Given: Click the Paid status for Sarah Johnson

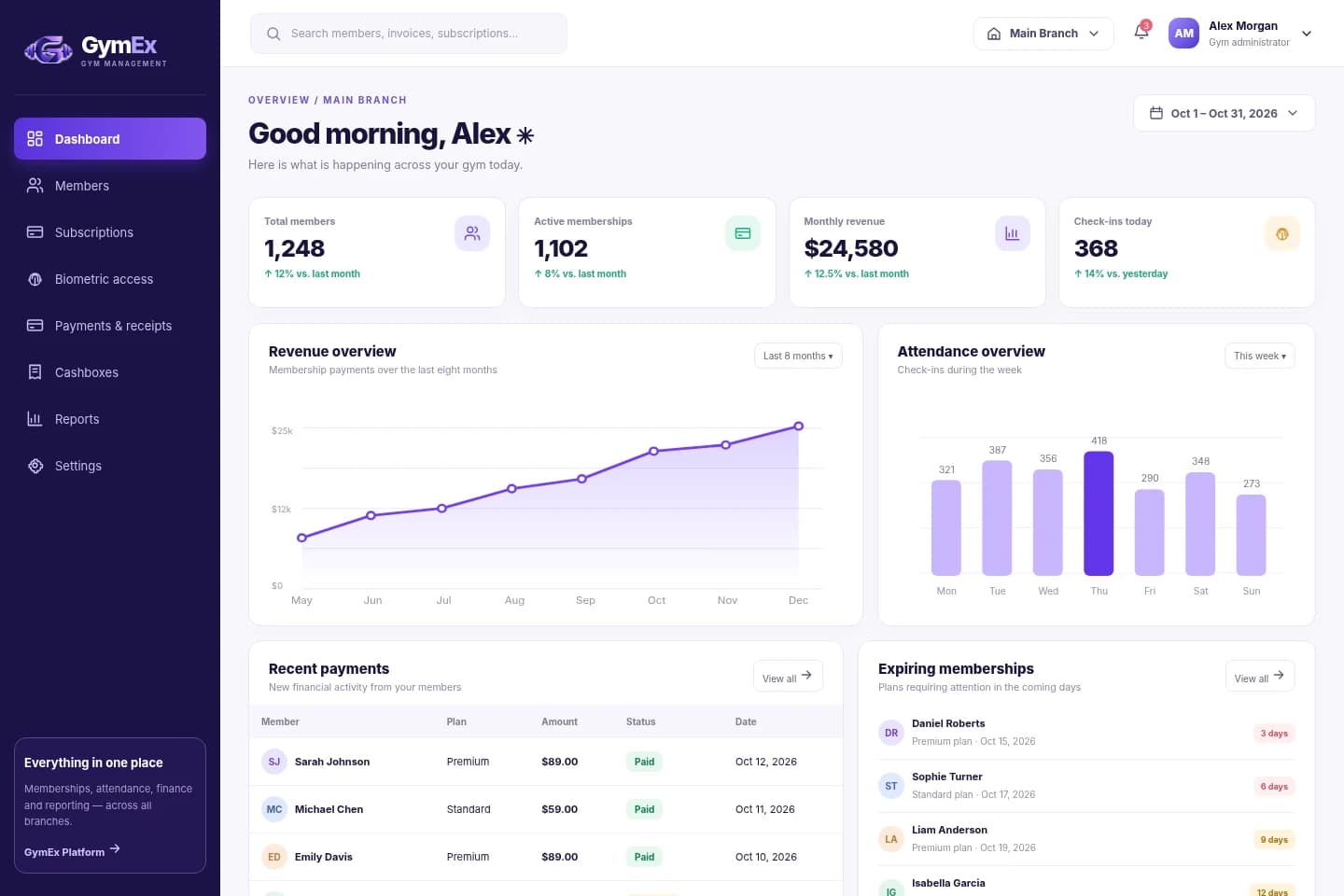Looking at the screenshot, I should tap(644, 762).
